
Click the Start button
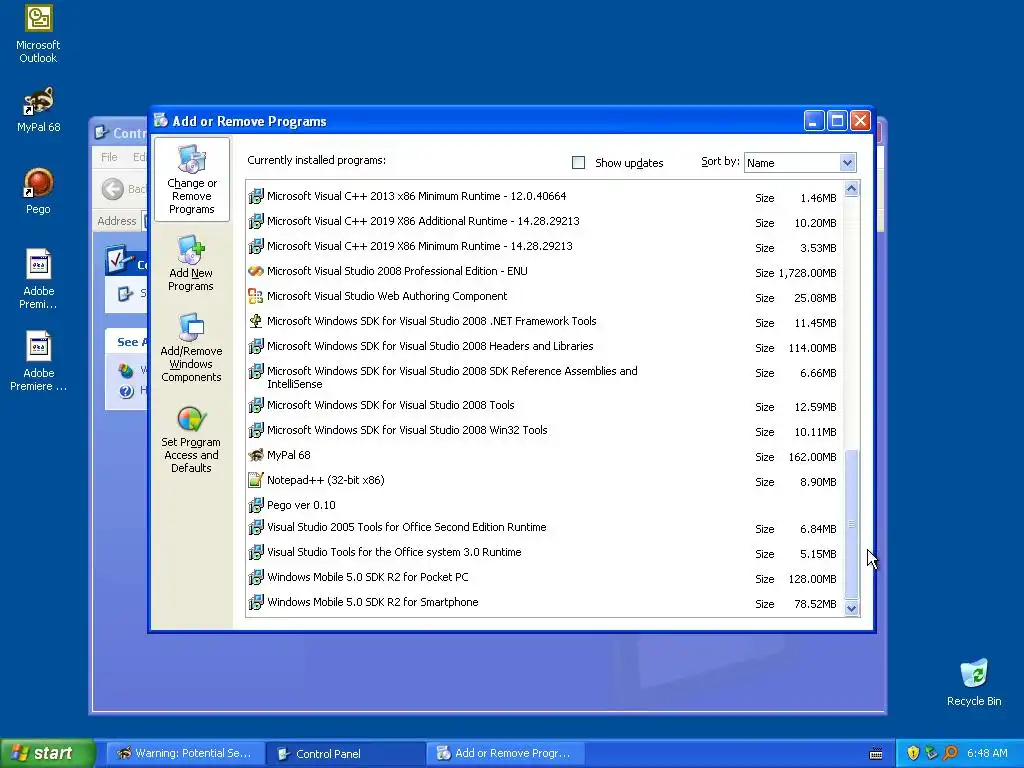pos(47,753)
